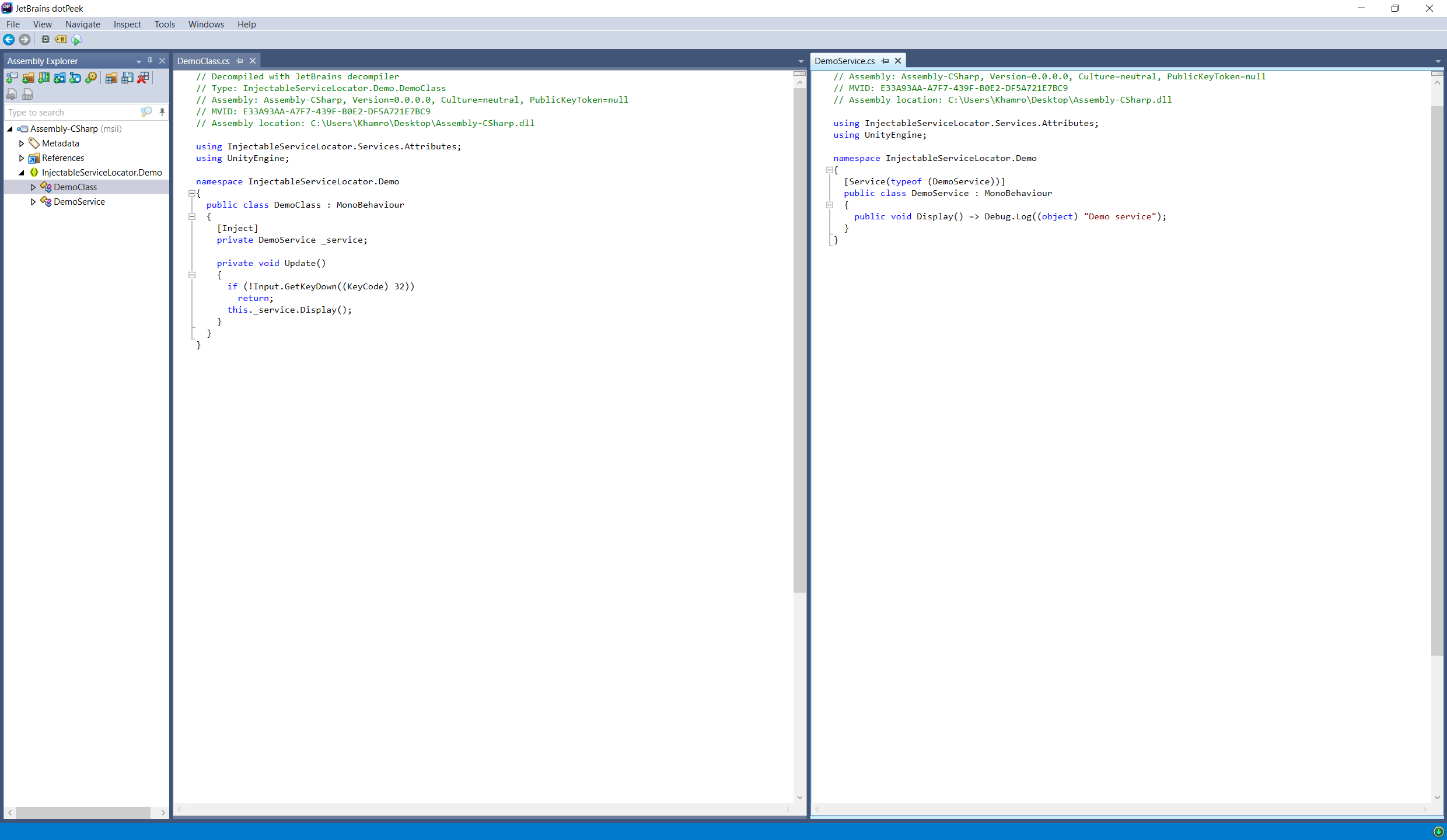Open a folder using the folder-plus icon
Viewport: 1447px width, 840px height.
[28, 78]
